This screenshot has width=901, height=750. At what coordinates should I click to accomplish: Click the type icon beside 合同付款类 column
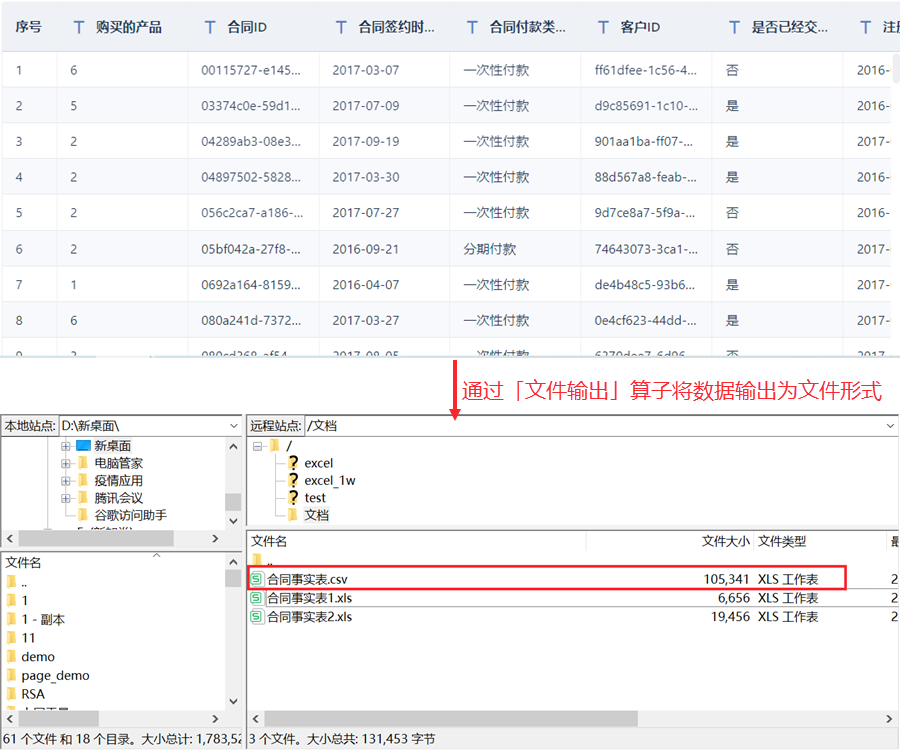coord(472,27)
